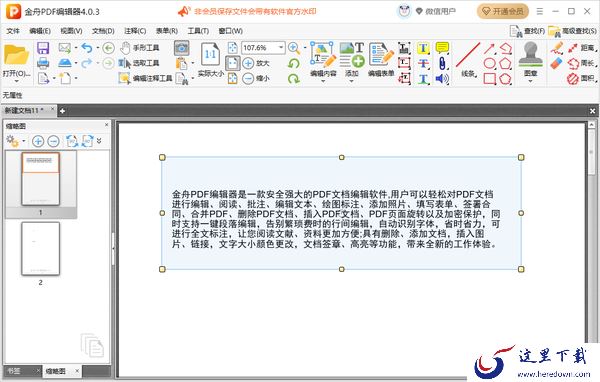Go to previous view green left arrow
The image size is (600, 382).
(x=109, y=48)
